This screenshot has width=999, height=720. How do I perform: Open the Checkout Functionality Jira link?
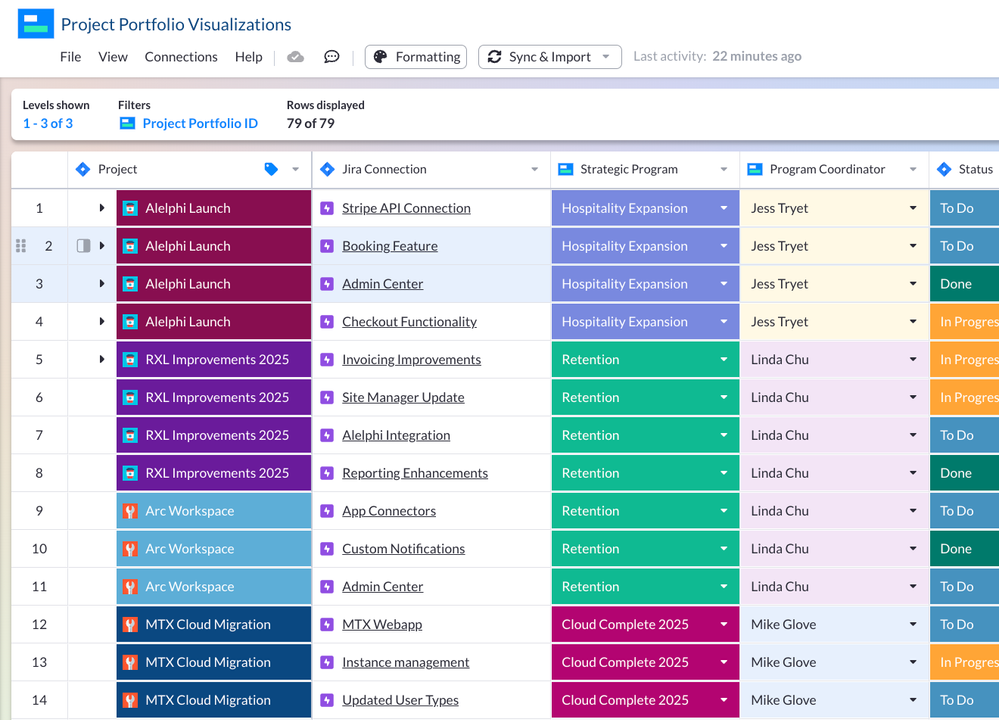pos(409,322)
